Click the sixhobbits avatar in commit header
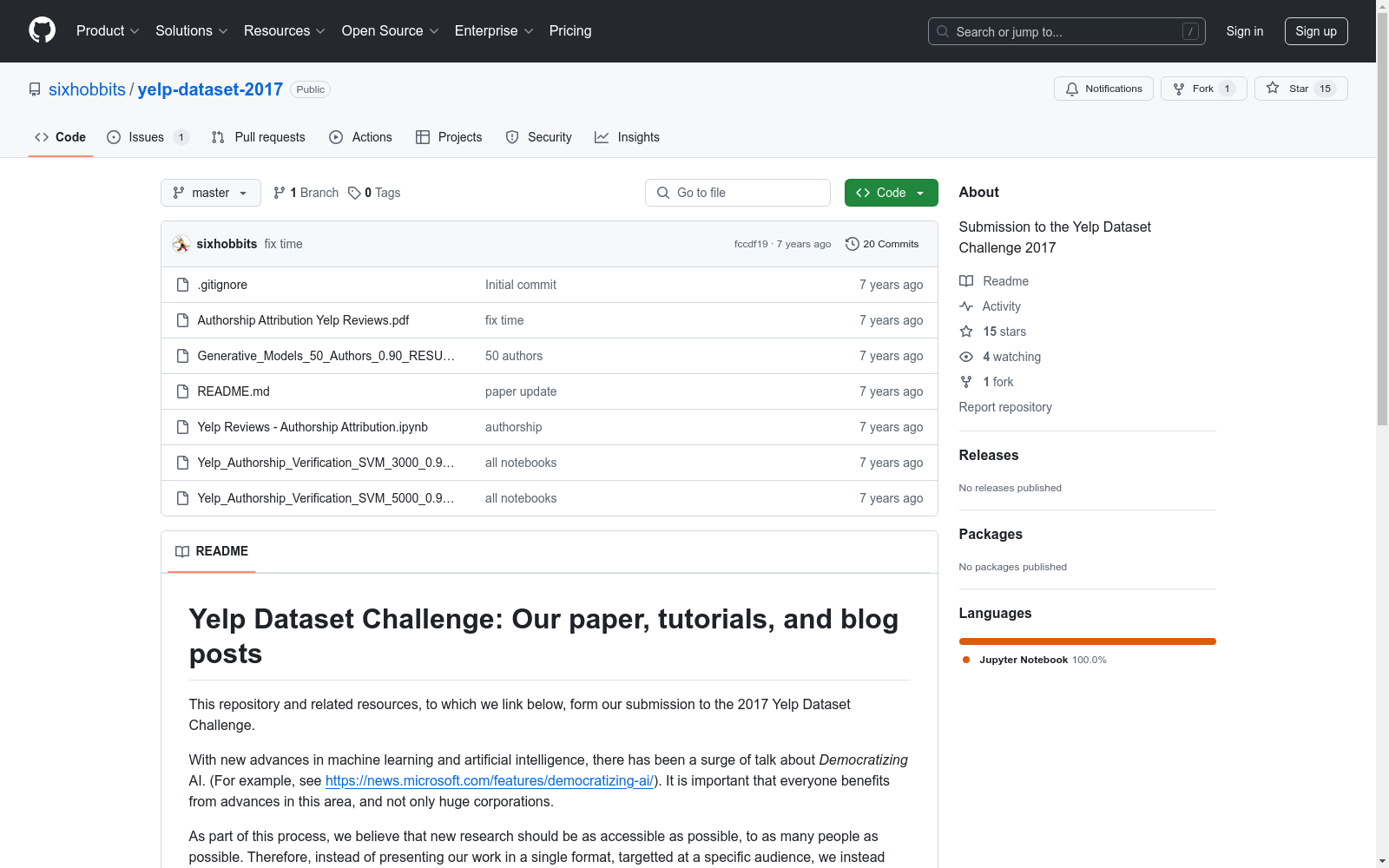Image resolution: width=1389 pixels, height=868 pixels. pos(181,244)
